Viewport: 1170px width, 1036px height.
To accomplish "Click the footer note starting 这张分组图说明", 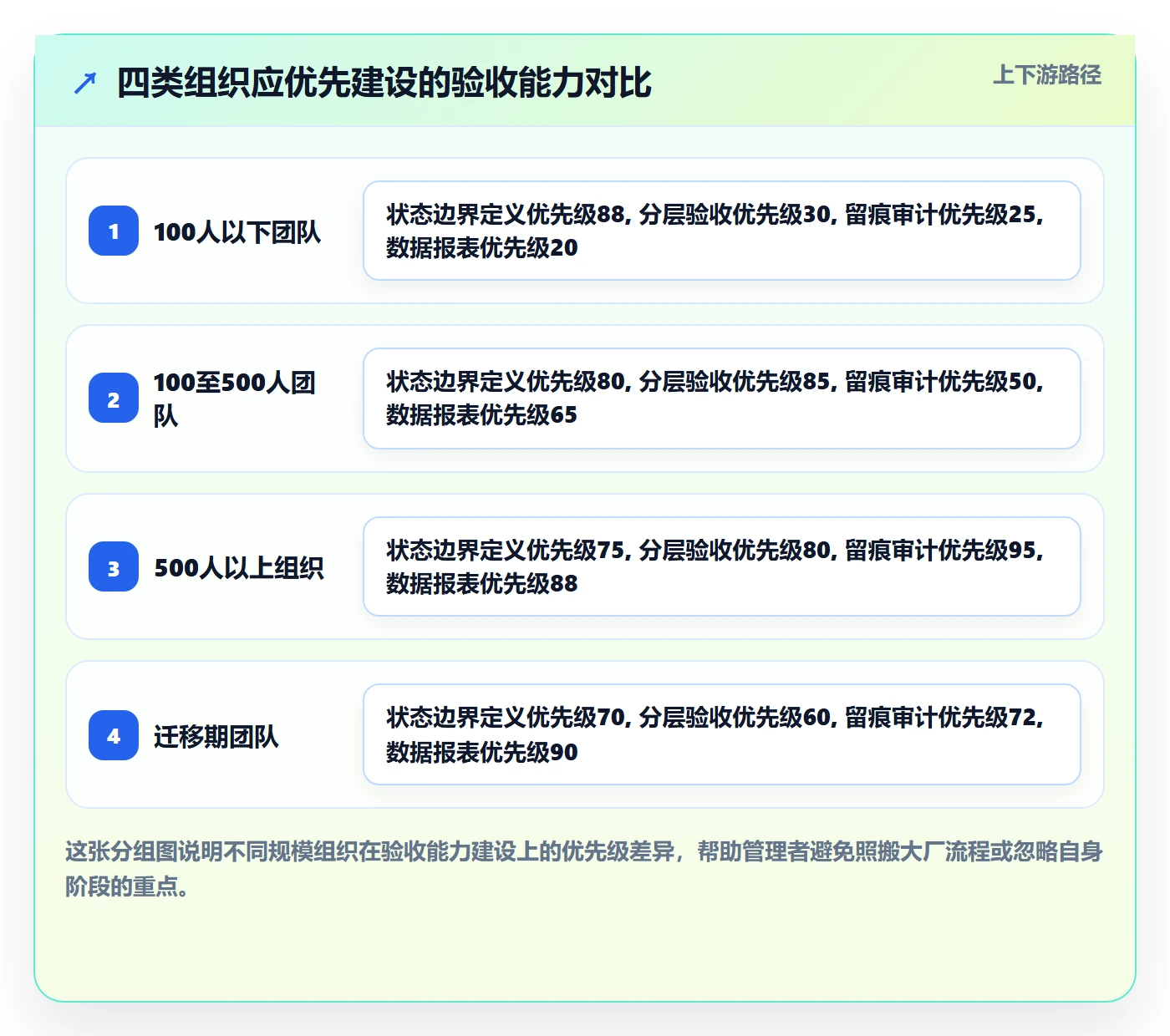I will click(x=584, y=869).
